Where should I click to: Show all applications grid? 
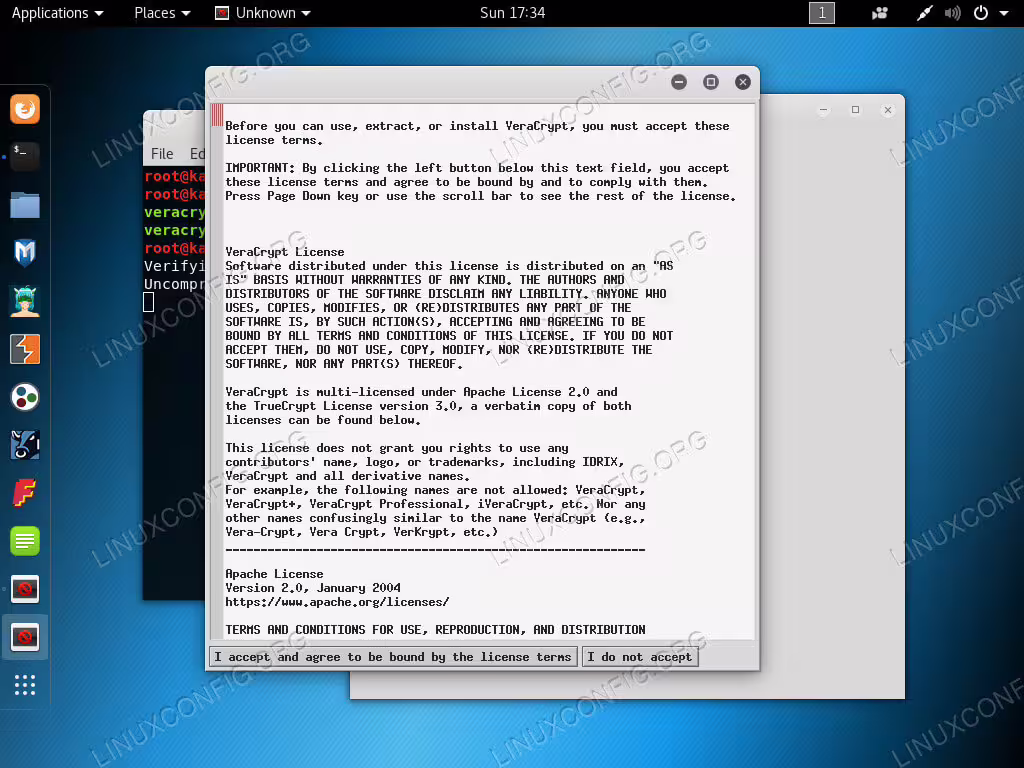click(x=25, y=684)
